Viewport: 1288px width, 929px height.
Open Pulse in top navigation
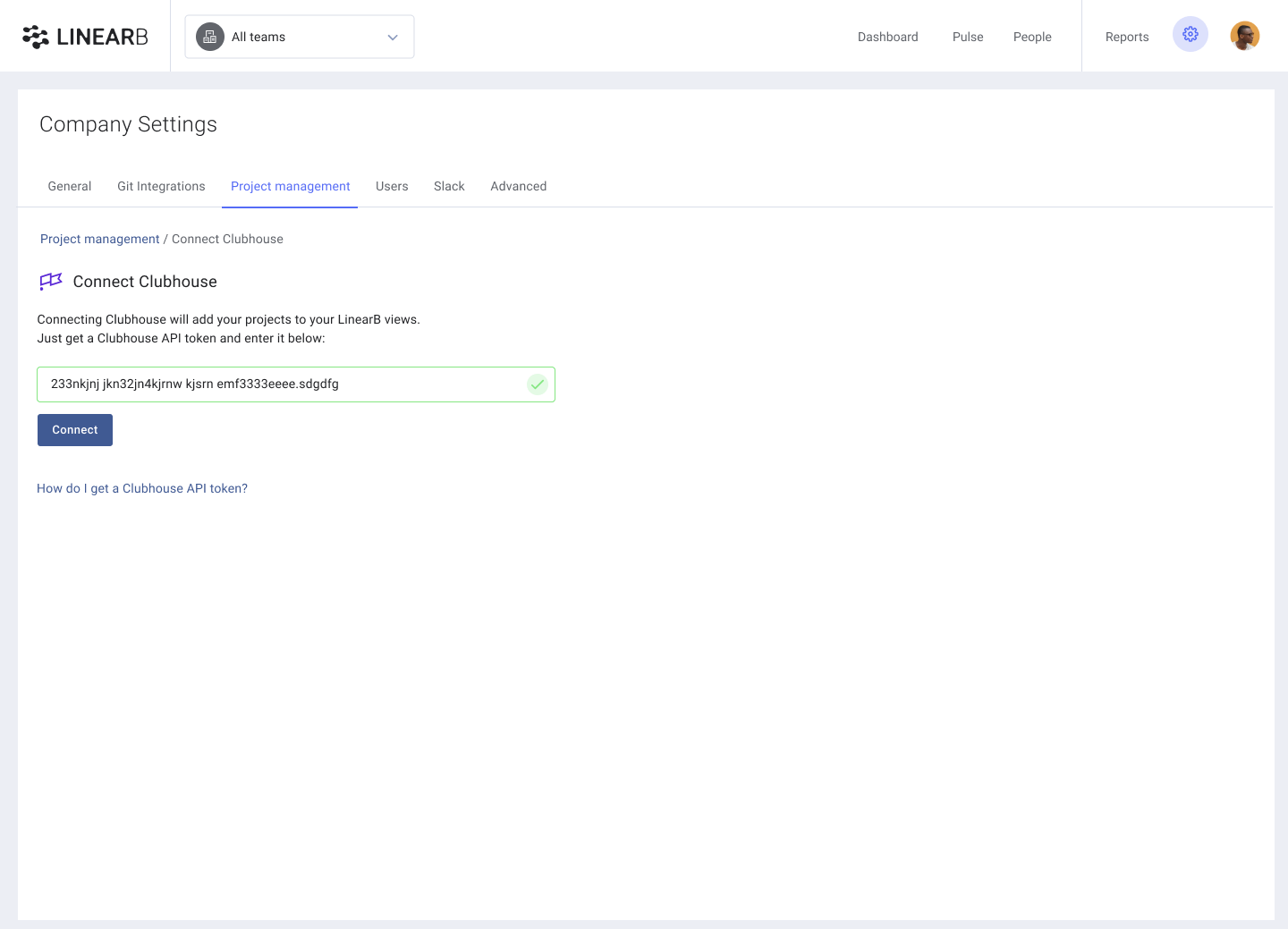tap(968, 37)
